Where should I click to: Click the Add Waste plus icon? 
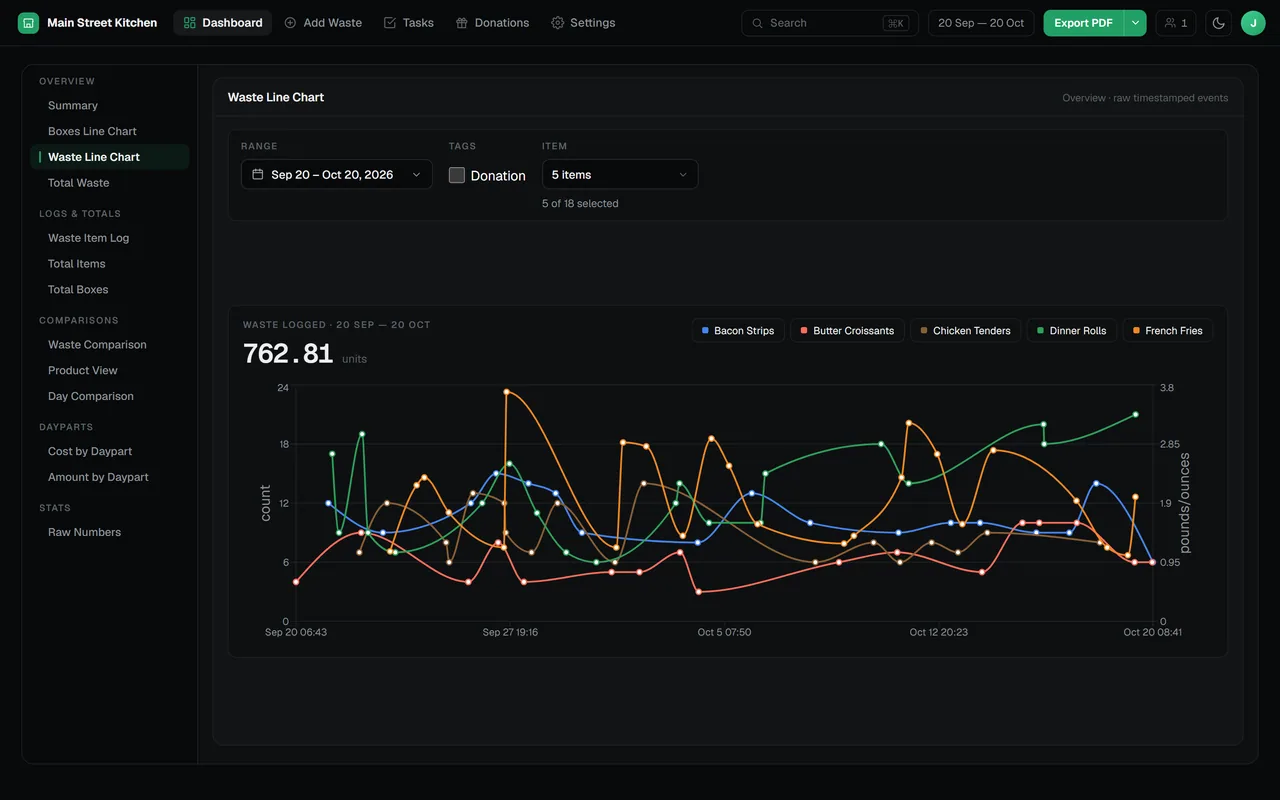pyautogui.click(x=290, y=23)
